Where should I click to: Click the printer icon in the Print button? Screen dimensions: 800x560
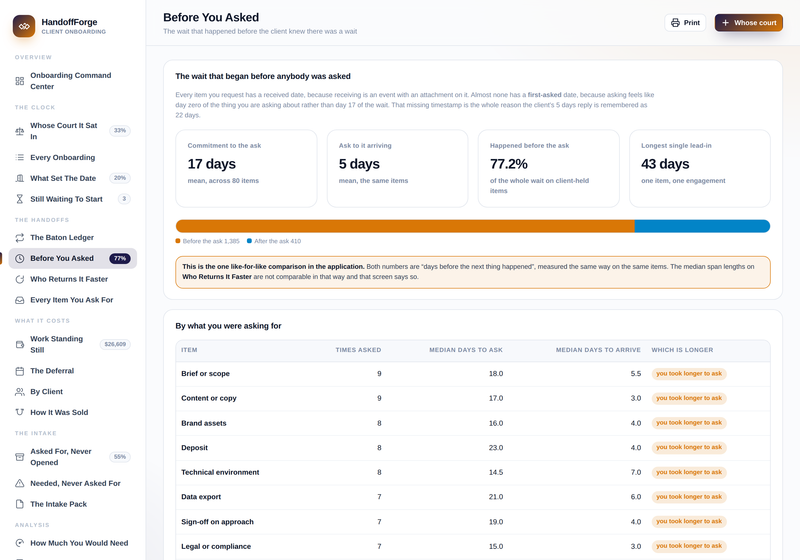(675, 23)
